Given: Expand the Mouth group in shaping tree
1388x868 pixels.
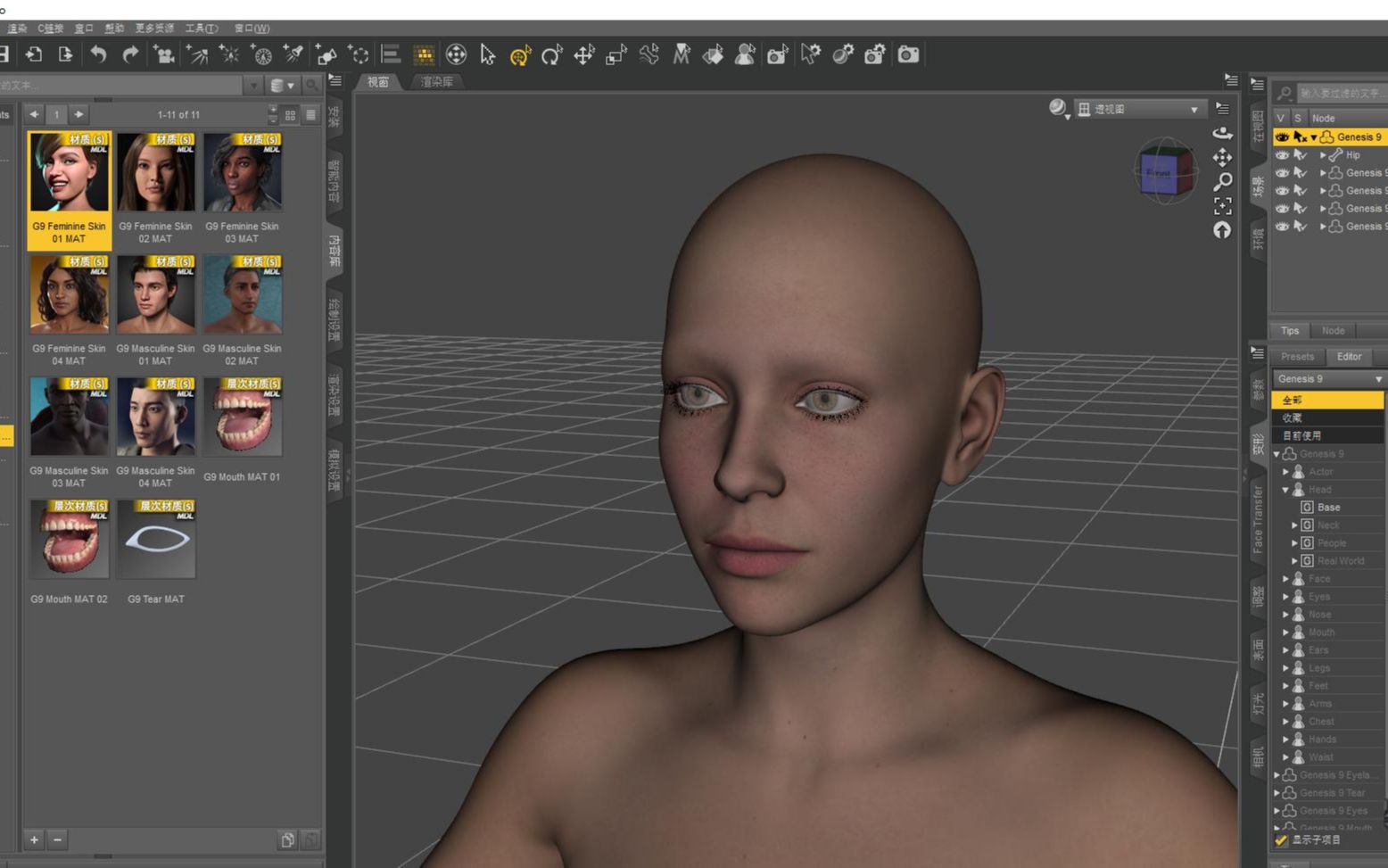Looking at the screenshot, I should click(1285, 632).
